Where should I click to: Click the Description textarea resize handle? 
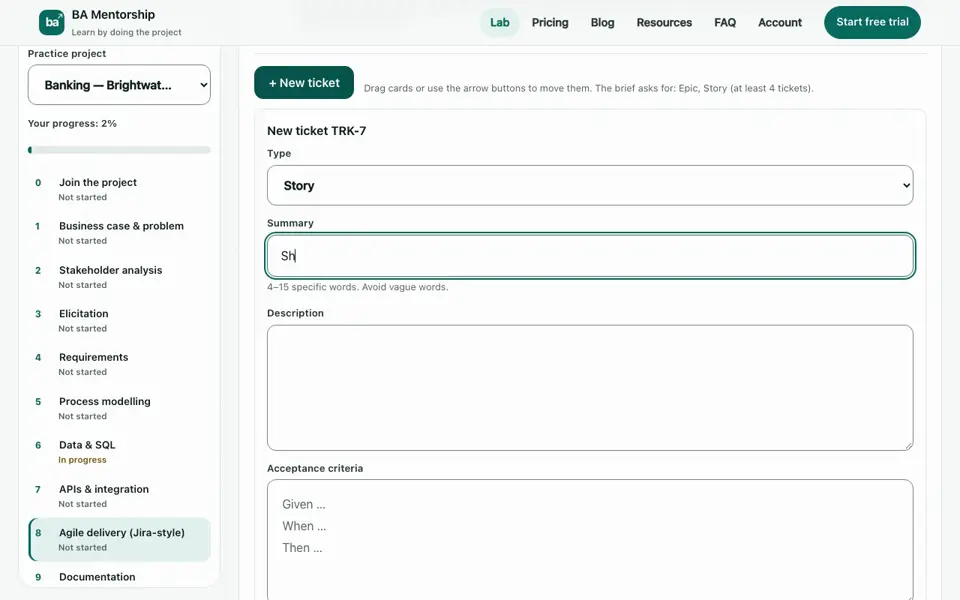coord(908,445)
